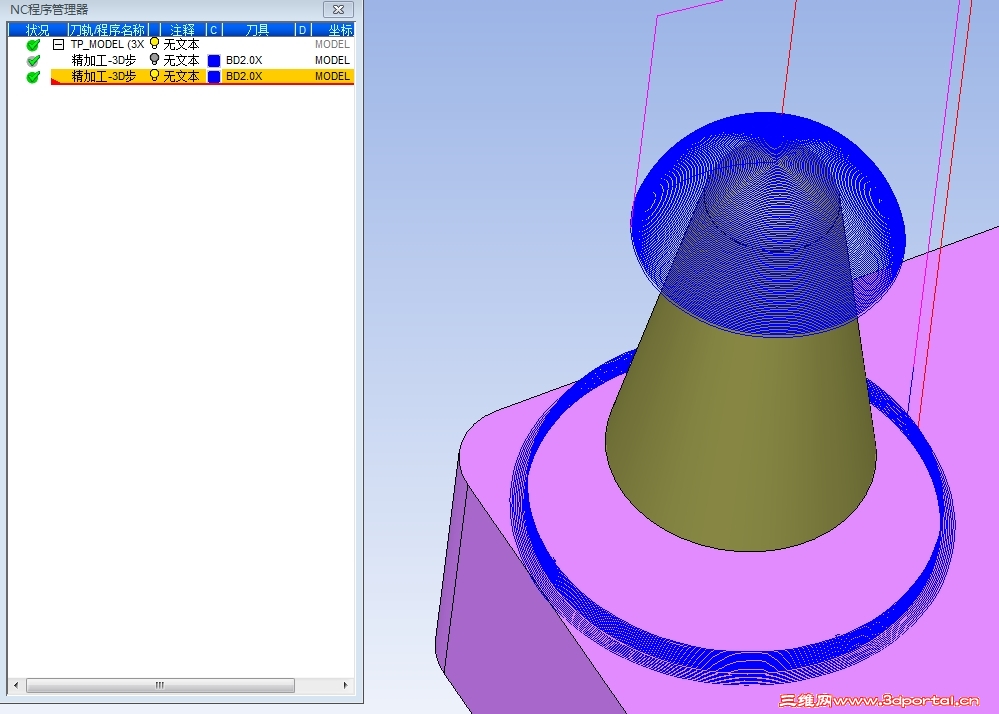Click the 刀轨/程序名称 column header
Viewport: 999px width, 714px height.
click(x=107, y=30)
